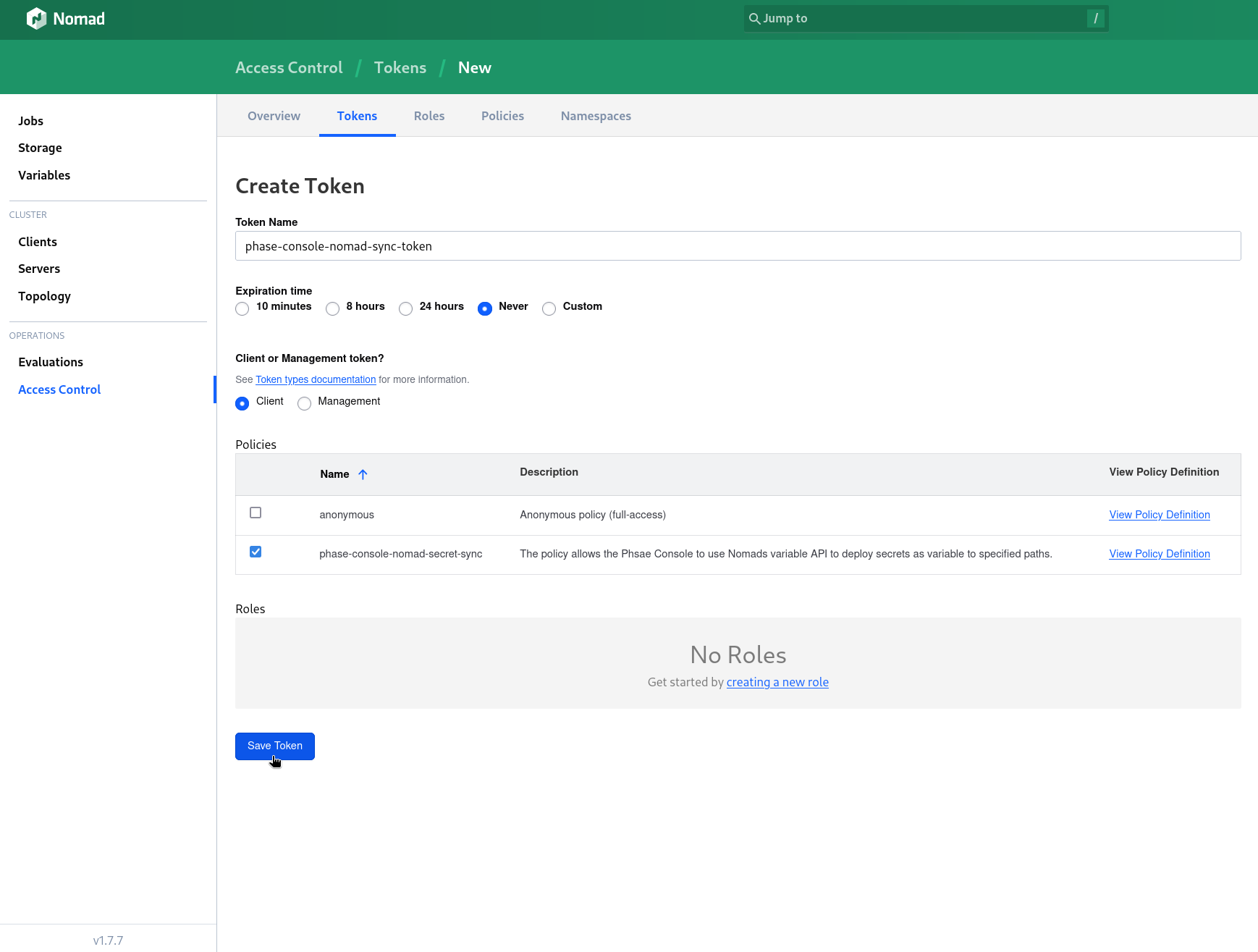
Task: Go to Servers in the sidebar
Action: click(39, 269)
